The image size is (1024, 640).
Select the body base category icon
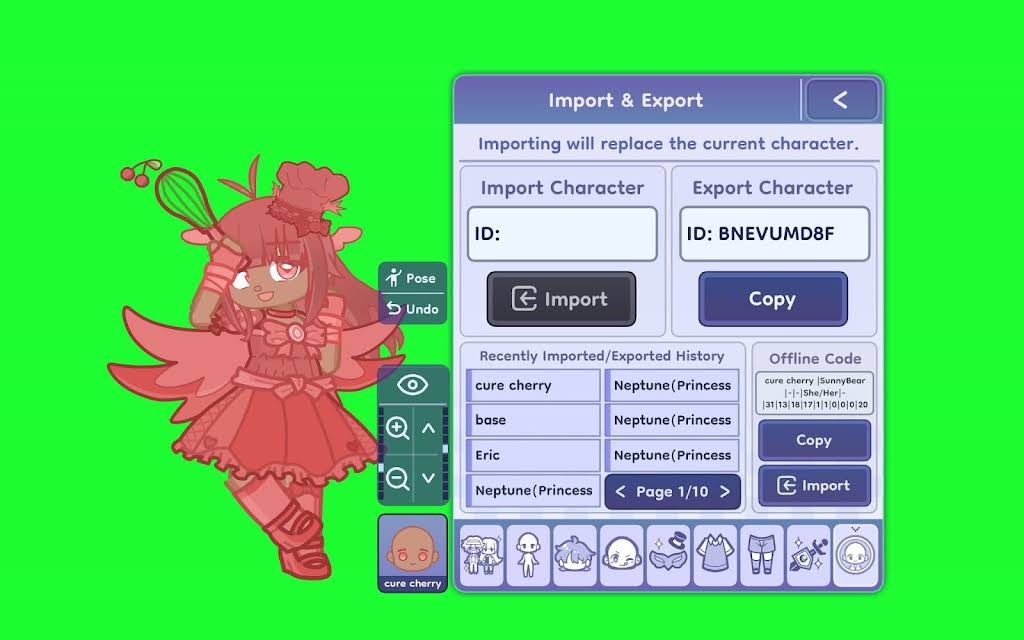(528, 555)
